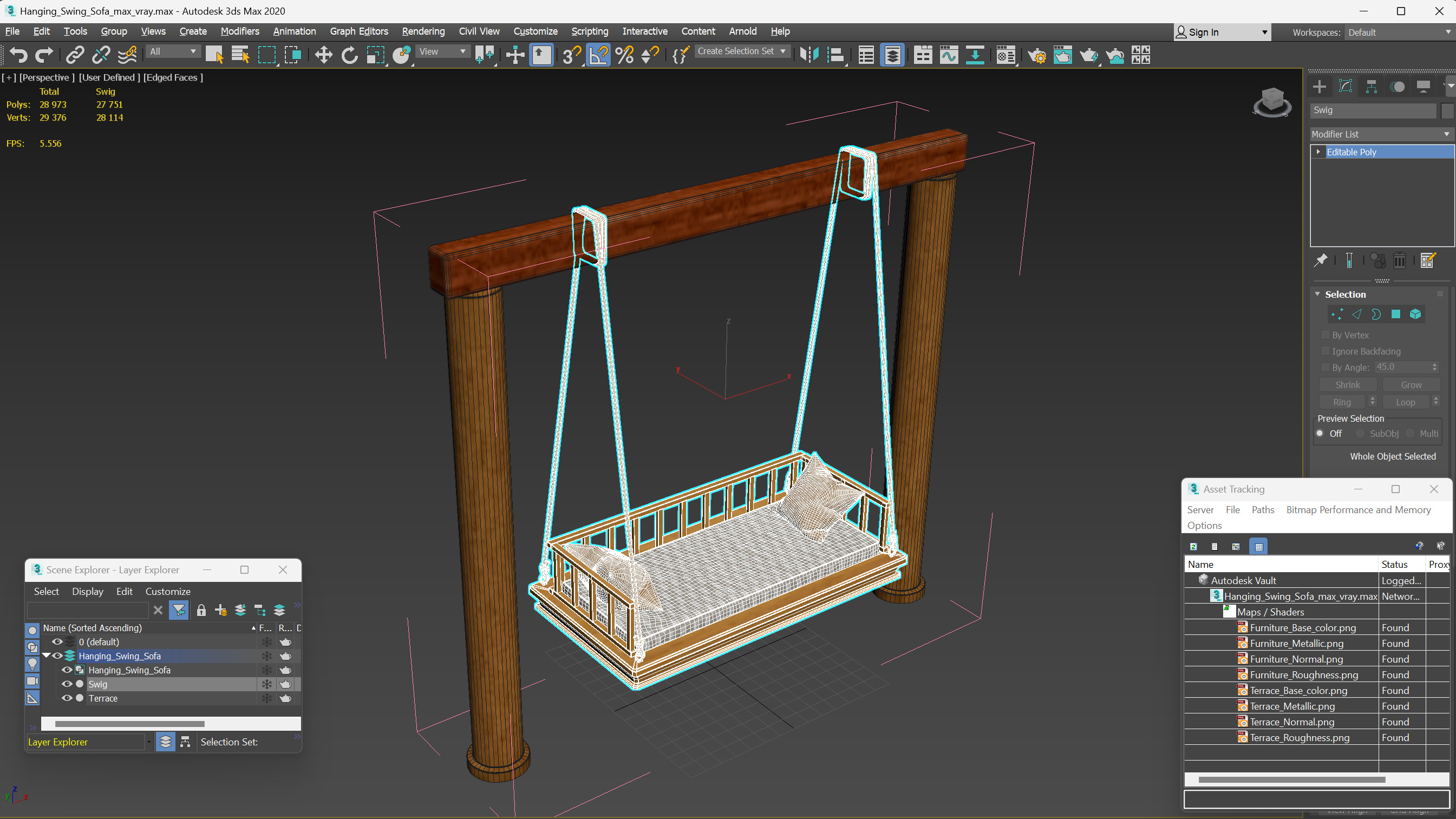
Task: Click the Swig object name field
Action: tap(1374, 110)
